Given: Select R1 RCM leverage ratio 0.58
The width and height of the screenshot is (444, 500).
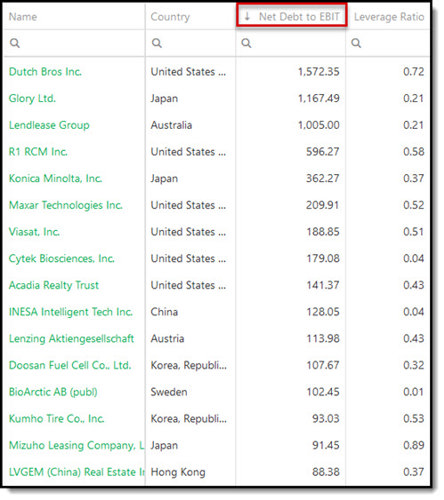Looking at the screenshot, I should pyautogui.click(x=414, y=152).
